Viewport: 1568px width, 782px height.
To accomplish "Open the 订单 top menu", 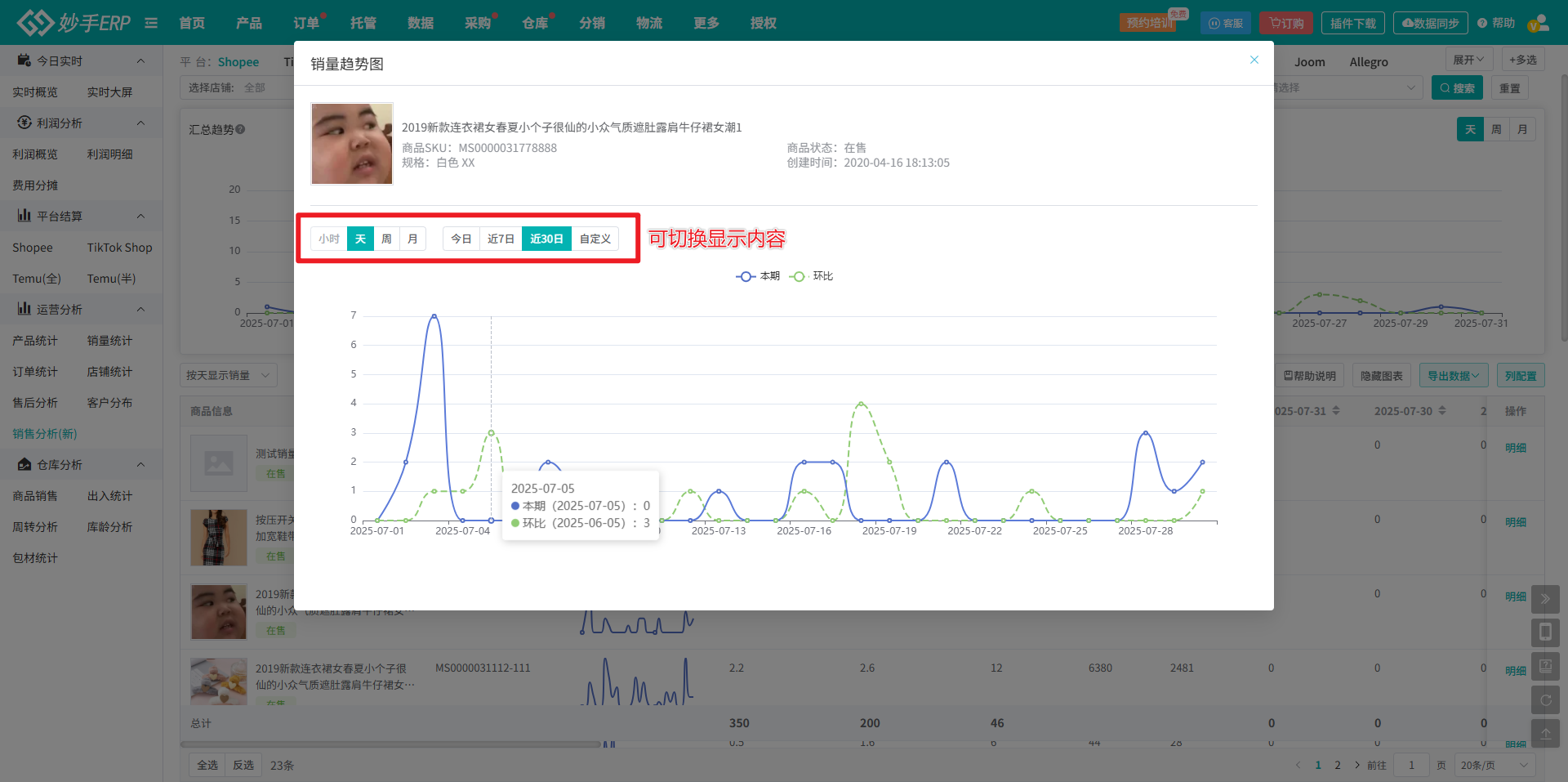I will 306,23.
